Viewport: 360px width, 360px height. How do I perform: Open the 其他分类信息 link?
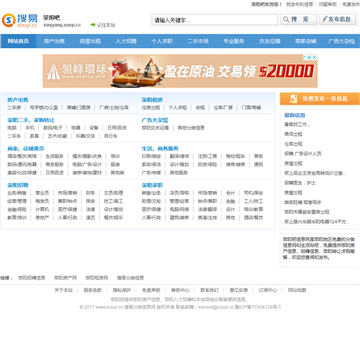coord(191,128)
